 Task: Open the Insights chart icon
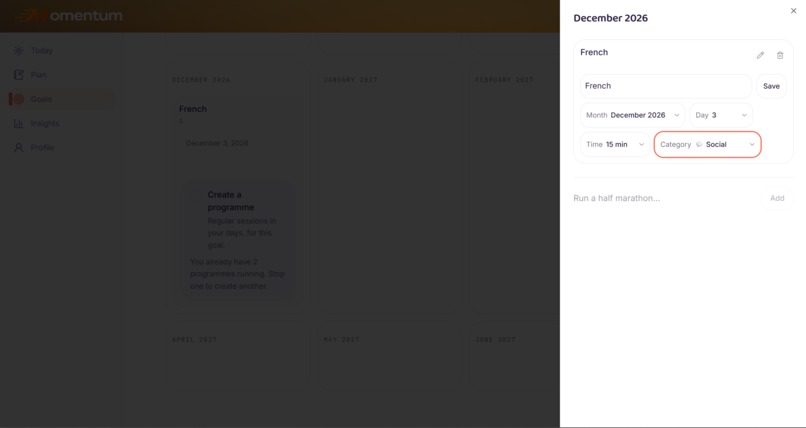(19, 123)
